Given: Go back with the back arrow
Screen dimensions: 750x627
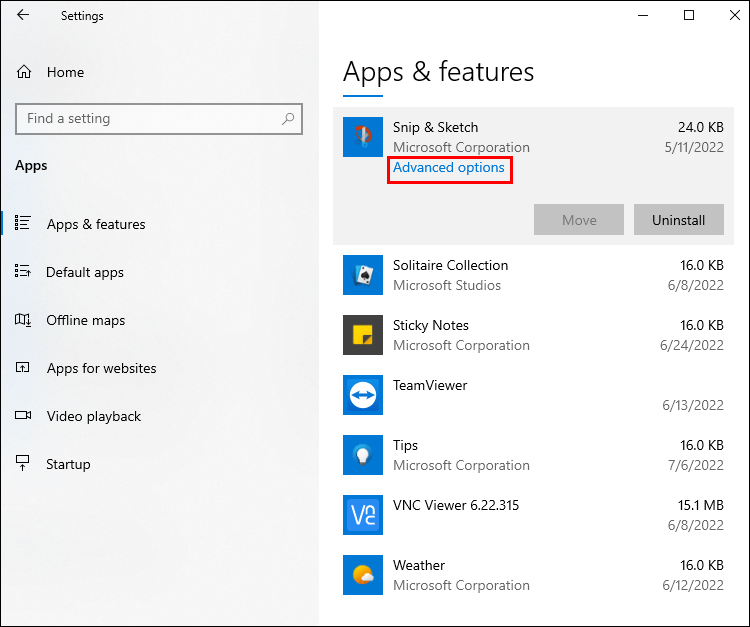Looking at the screenshot, I should [22, 15].
